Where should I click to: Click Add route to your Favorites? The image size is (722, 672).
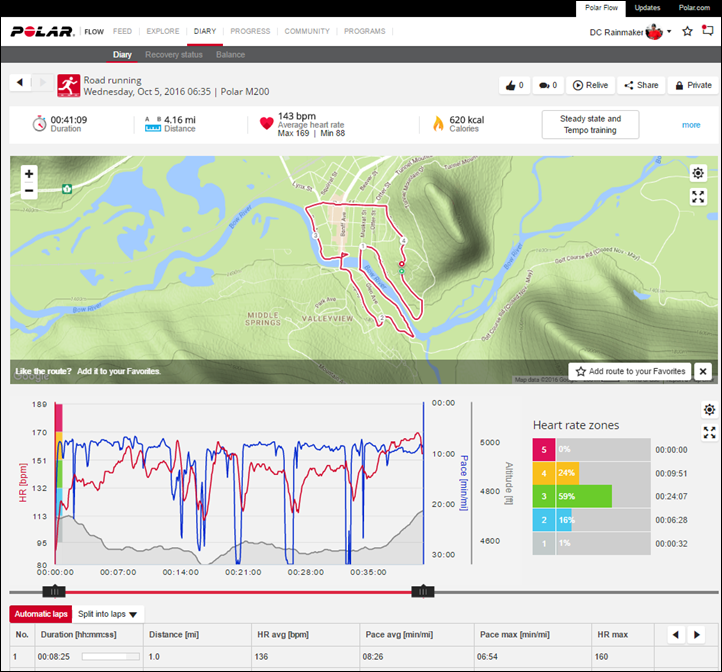(629, 371)
